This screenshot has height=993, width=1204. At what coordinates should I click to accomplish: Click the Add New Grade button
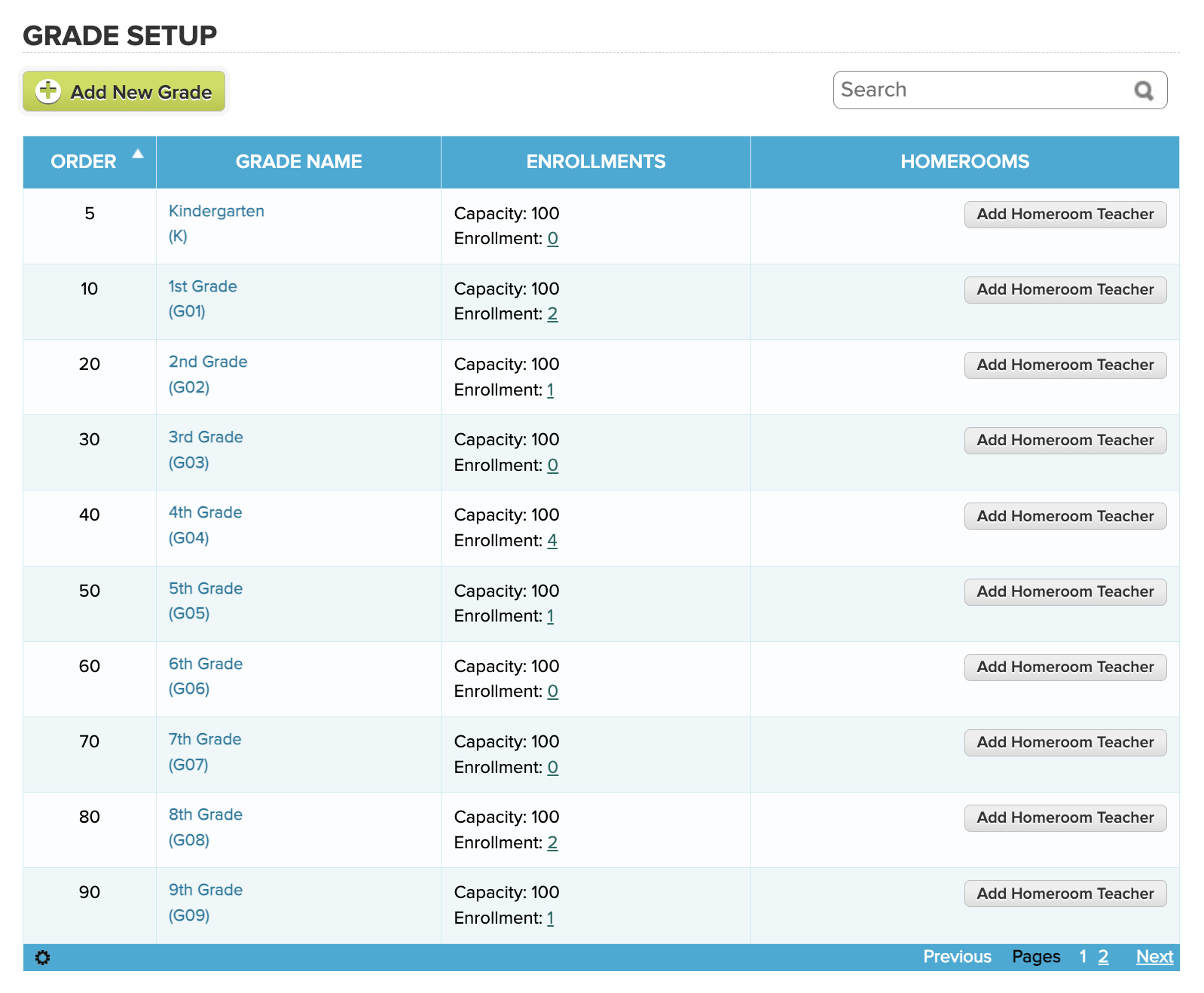coord(124,91)
